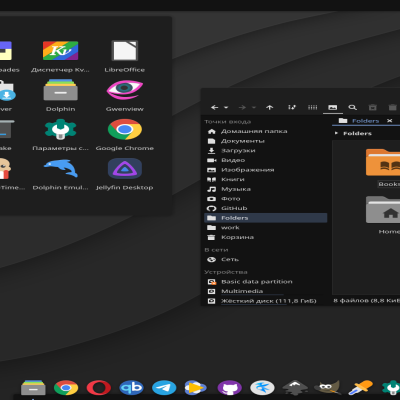
Task: Open the work place entry
Action: click(x=265, y=228)
